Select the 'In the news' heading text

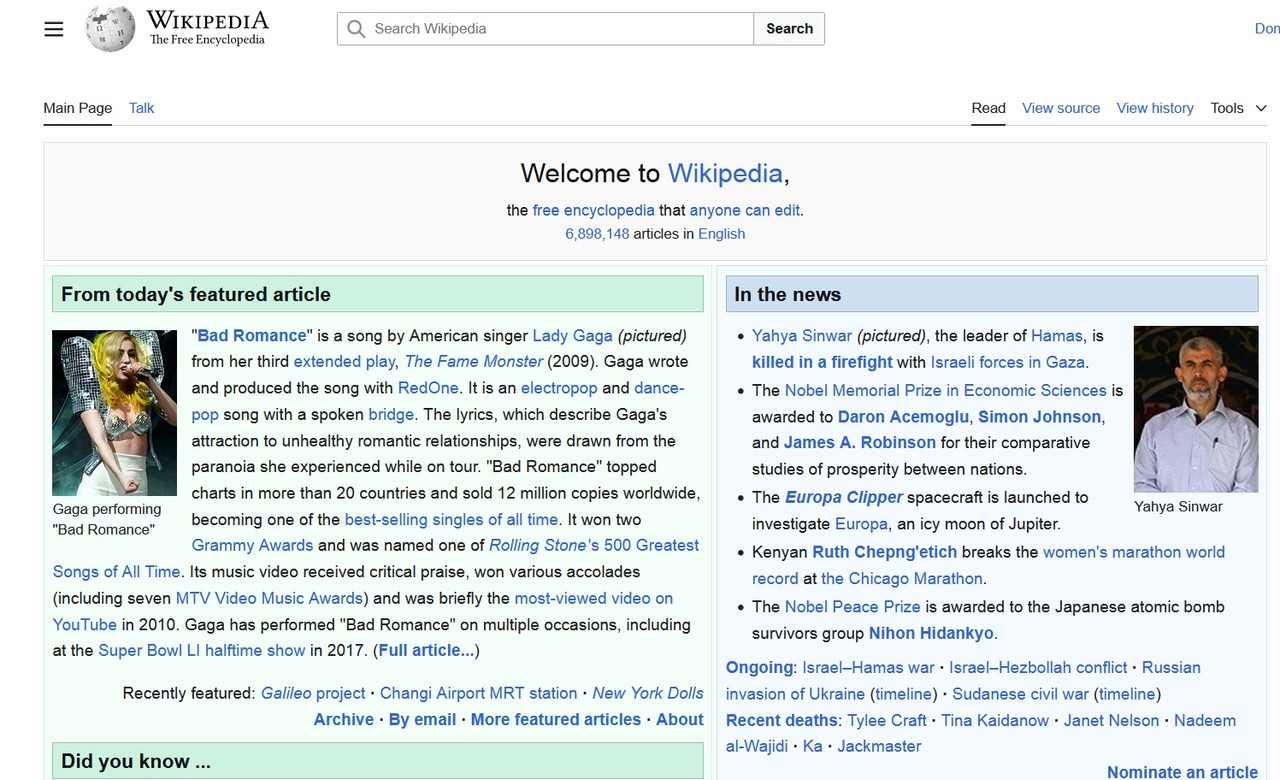pos(788,294)
